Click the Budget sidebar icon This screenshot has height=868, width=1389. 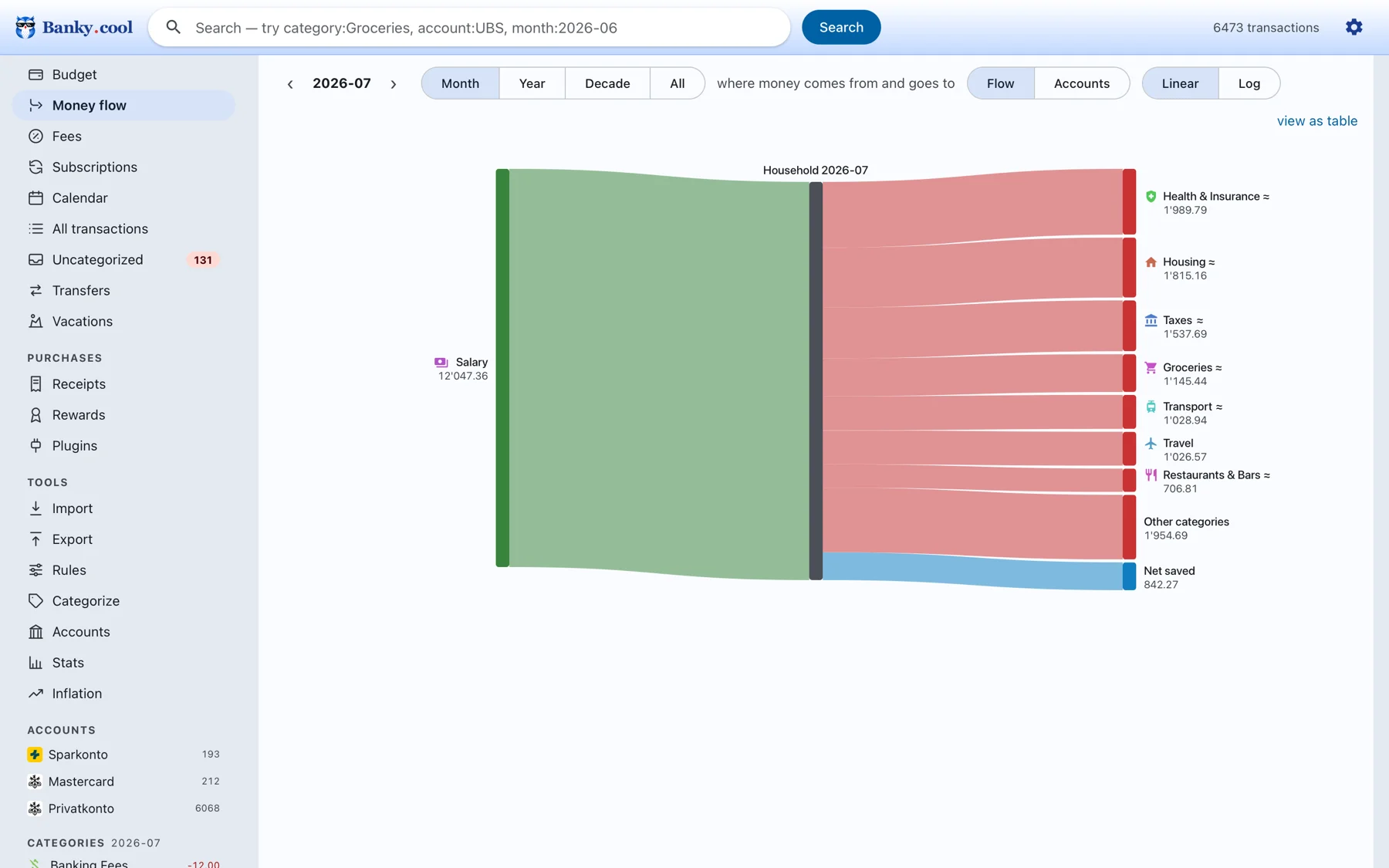tap(35, 74)
